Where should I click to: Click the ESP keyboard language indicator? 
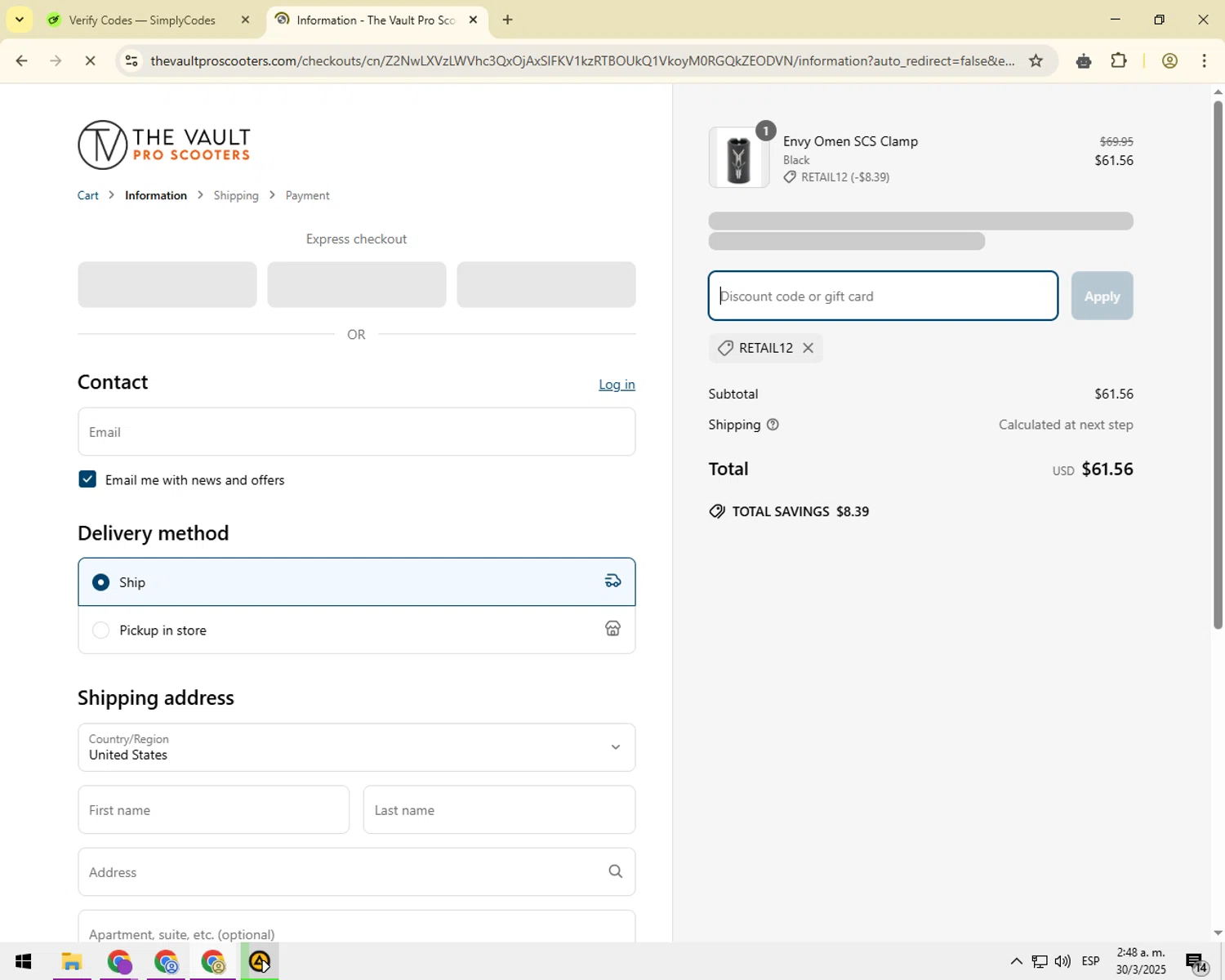1091,961
